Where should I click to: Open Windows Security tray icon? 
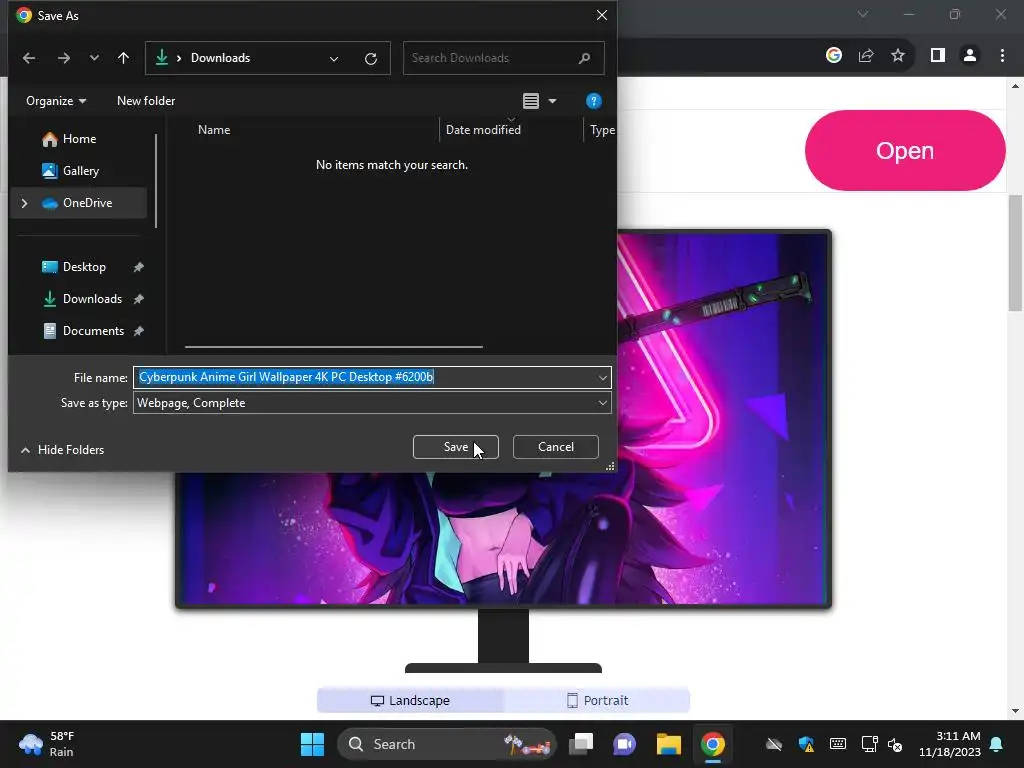(806, 744)
